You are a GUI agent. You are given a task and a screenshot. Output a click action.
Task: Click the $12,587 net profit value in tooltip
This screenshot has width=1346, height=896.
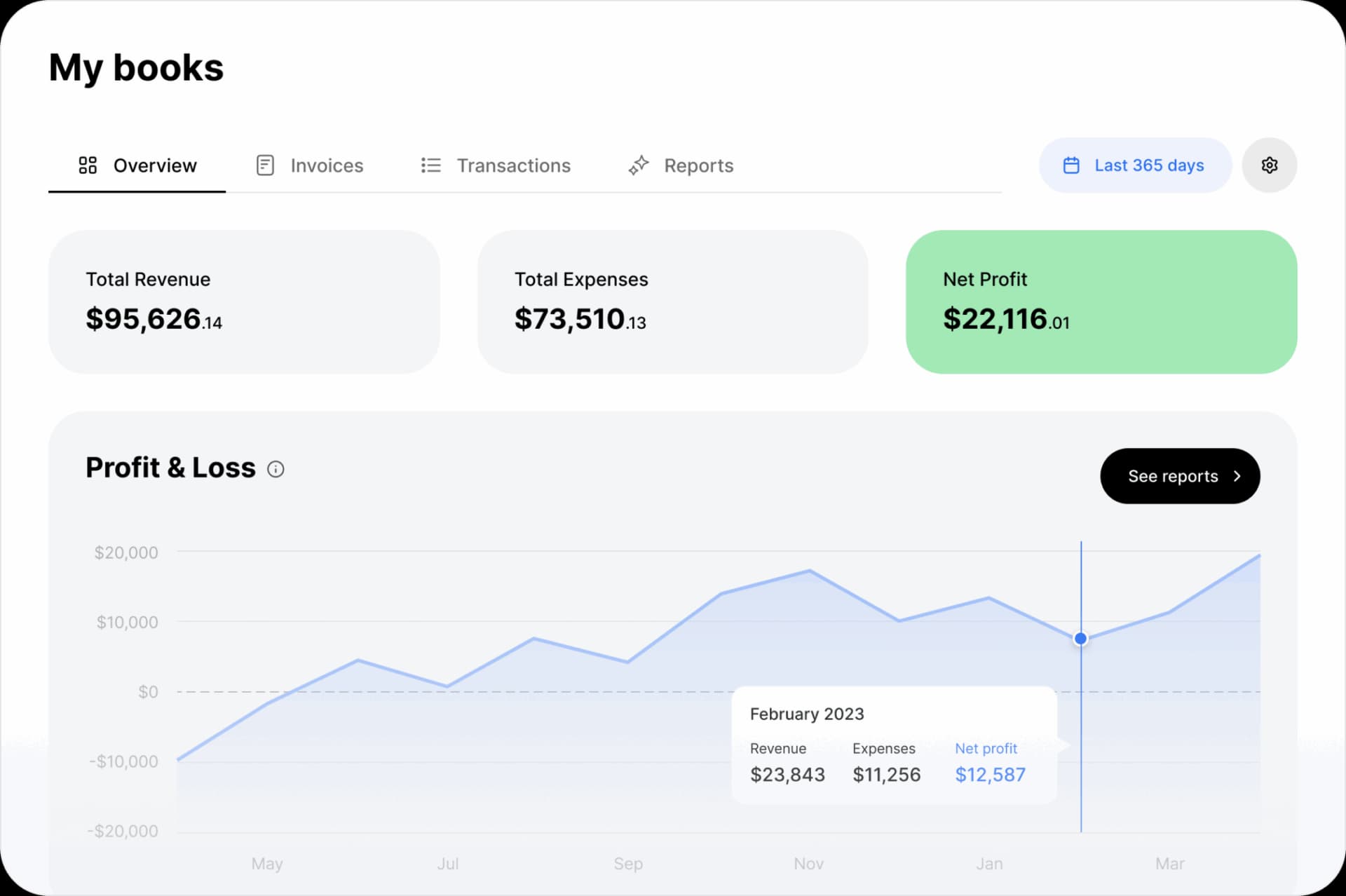point(990,775)
